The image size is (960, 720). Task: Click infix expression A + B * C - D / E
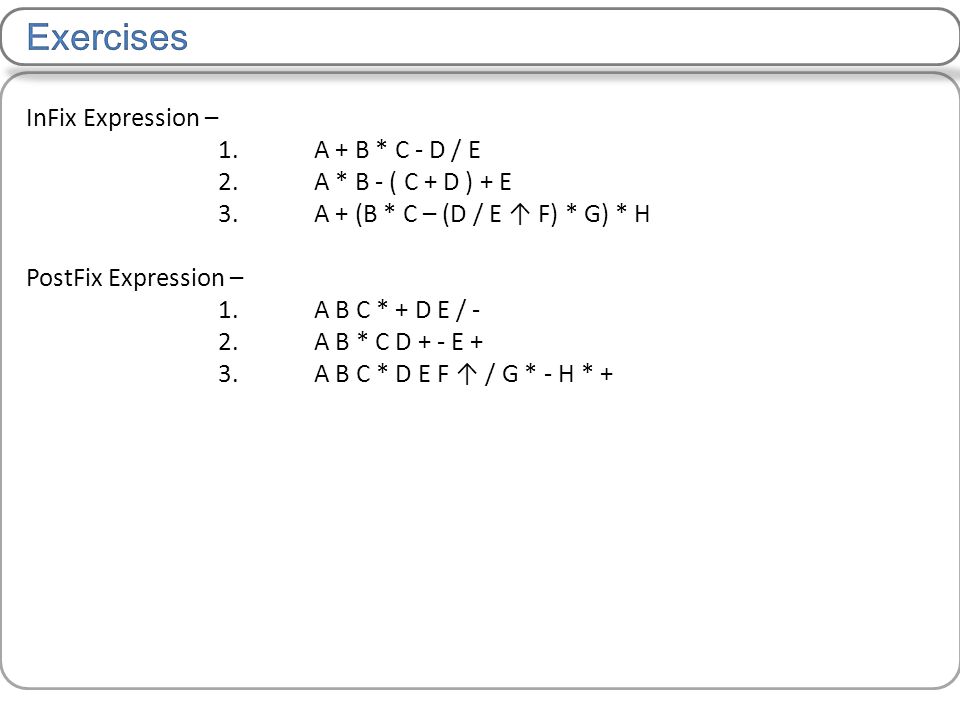pos(397,150)
